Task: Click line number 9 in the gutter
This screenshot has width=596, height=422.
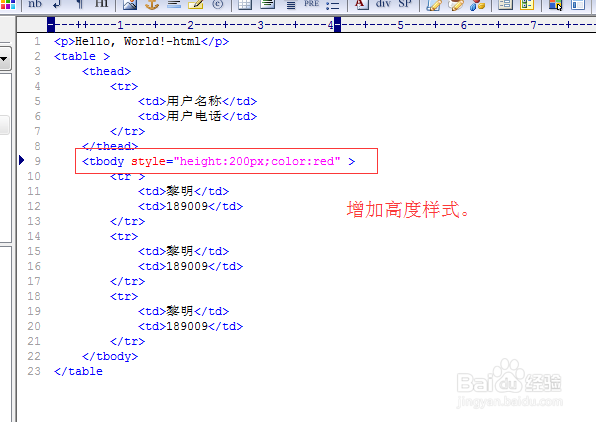Action: pyautogui.click(x=37, y=161)
